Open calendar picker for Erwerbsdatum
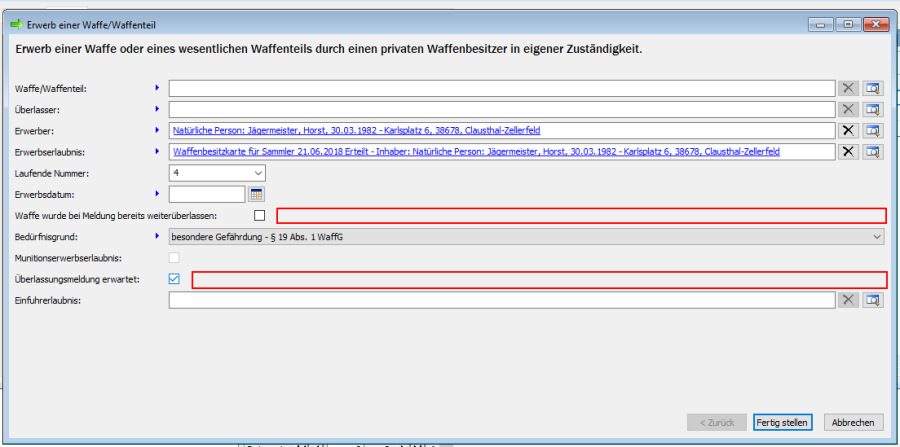Image resolution: width=900 pixels, height=447 pixels. 256,194
